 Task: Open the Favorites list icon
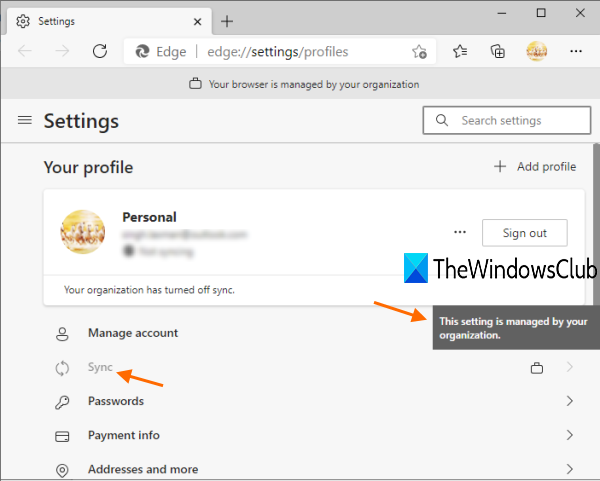(460, 51)
